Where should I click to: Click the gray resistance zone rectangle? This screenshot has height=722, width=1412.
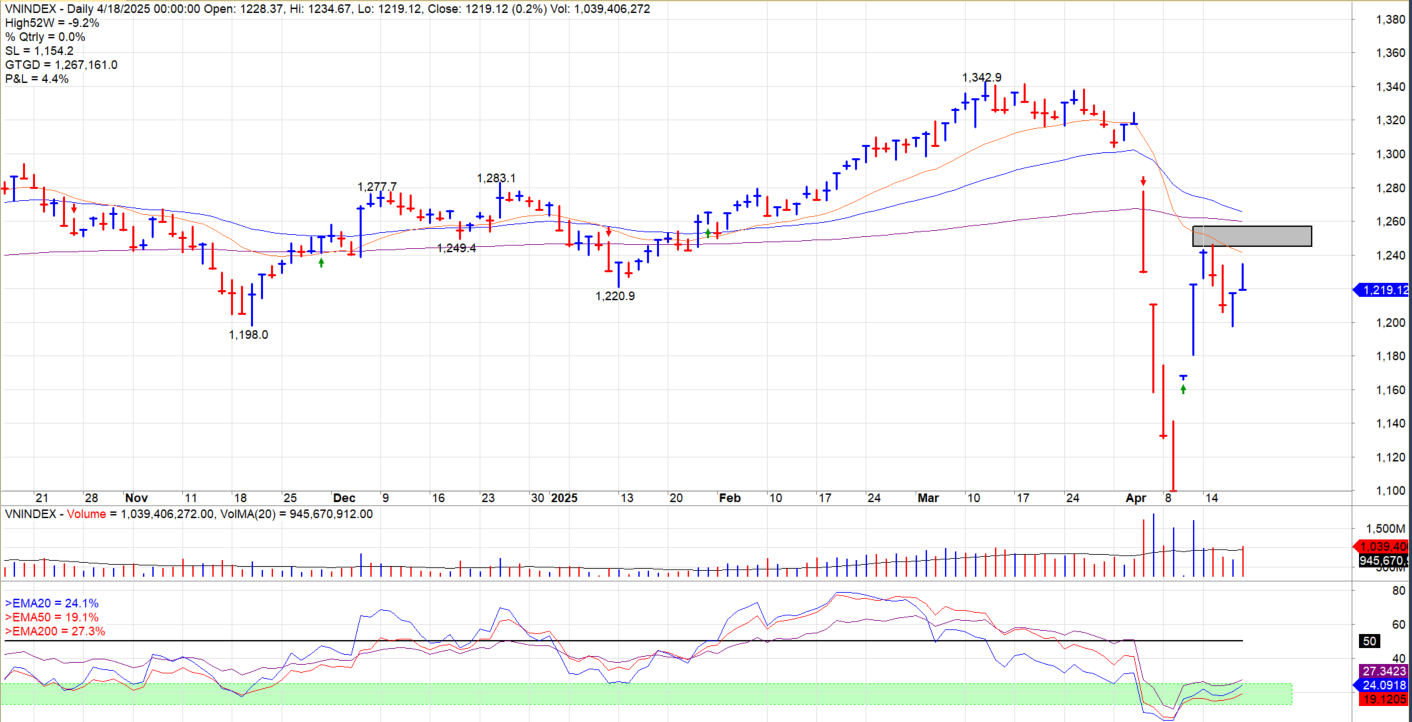[1252, 236]
